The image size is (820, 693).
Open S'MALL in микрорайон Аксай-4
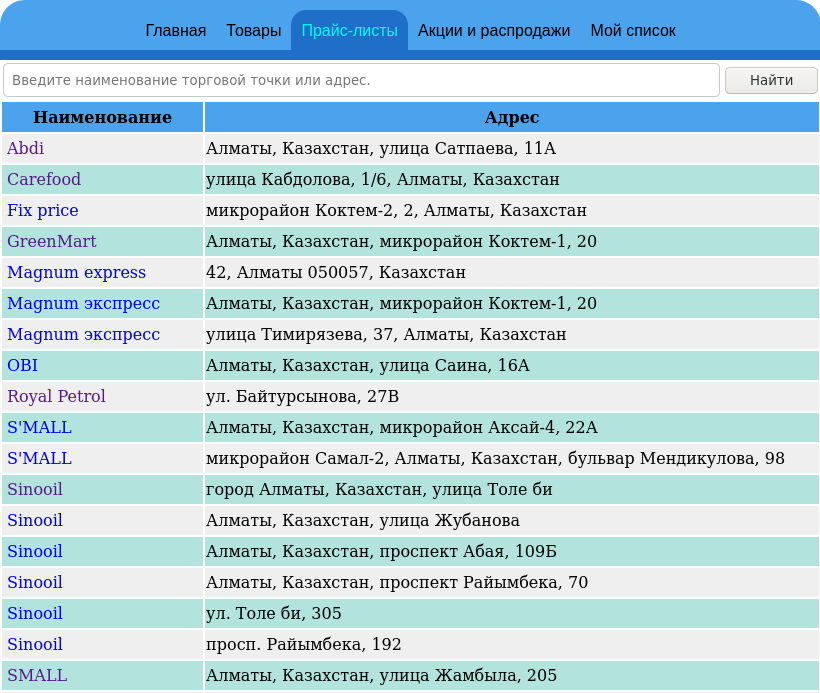click(39, 428)
